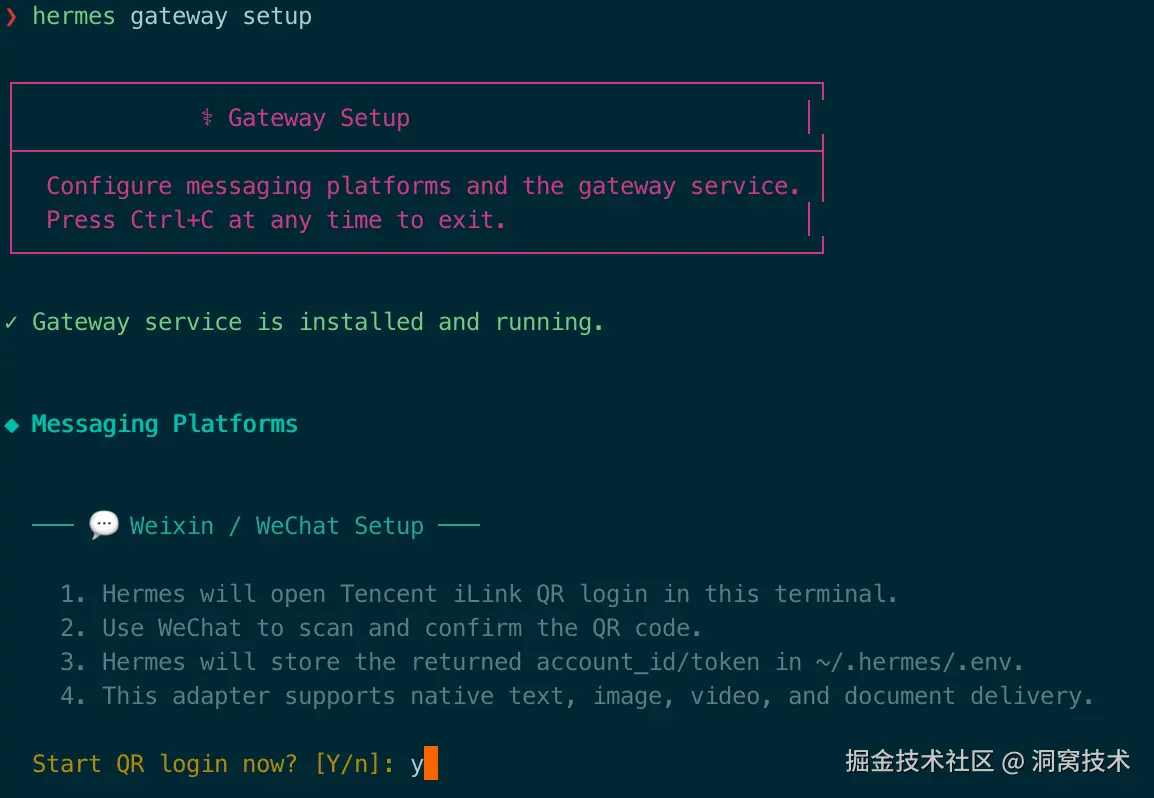Click the "Weixin / WeChat Setup" header

point(276,526)
